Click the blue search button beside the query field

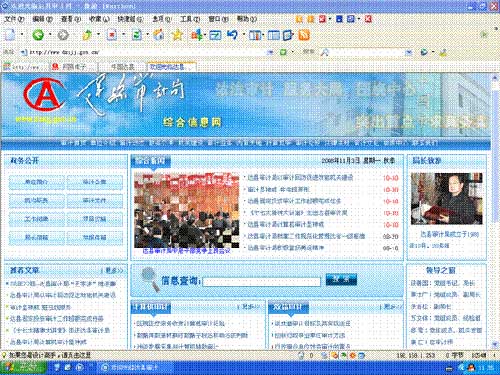click(341, 279)
